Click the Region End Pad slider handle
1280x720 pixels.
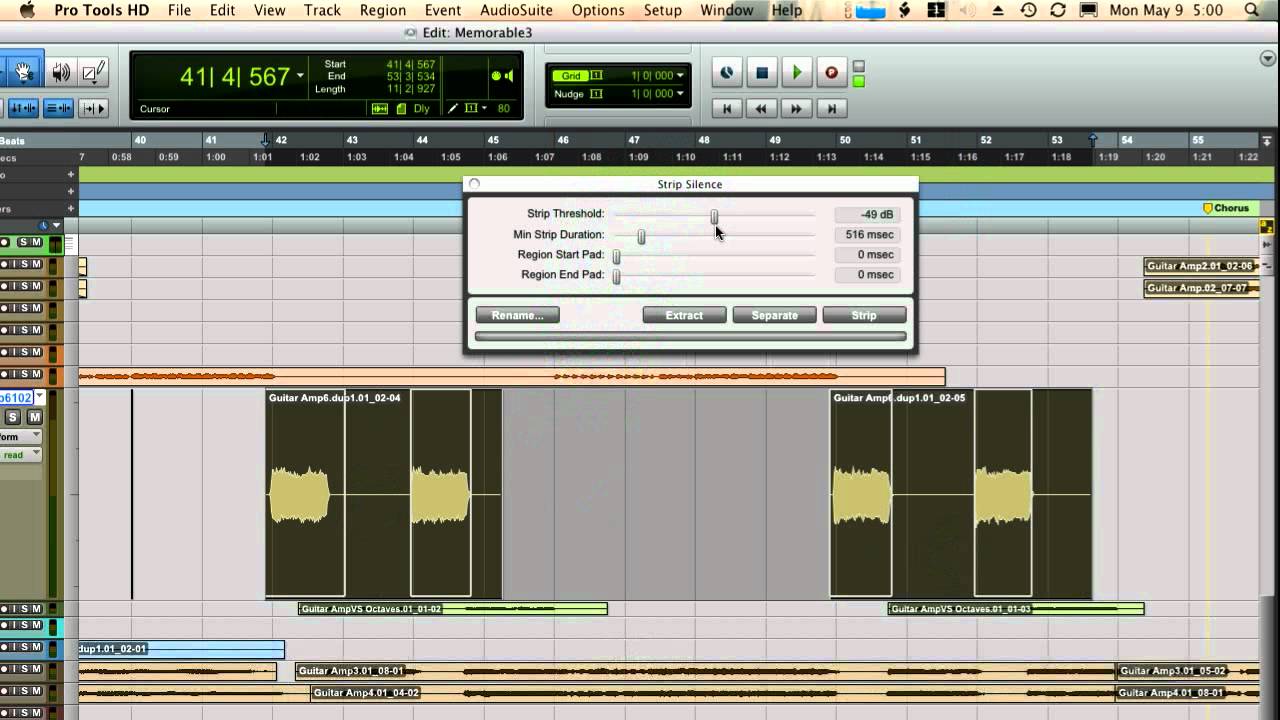point(616,276)
